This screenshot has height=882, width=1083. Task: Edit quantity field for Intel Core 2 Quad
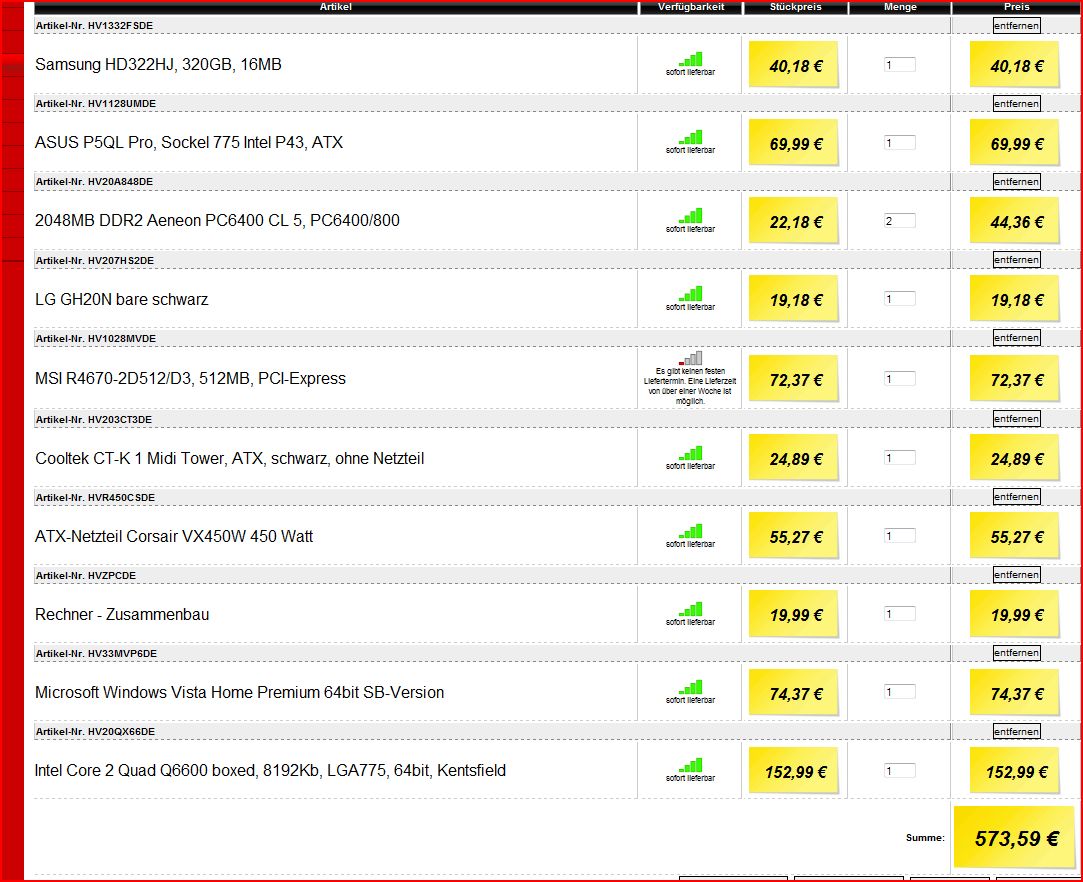[x=900, y=771]
